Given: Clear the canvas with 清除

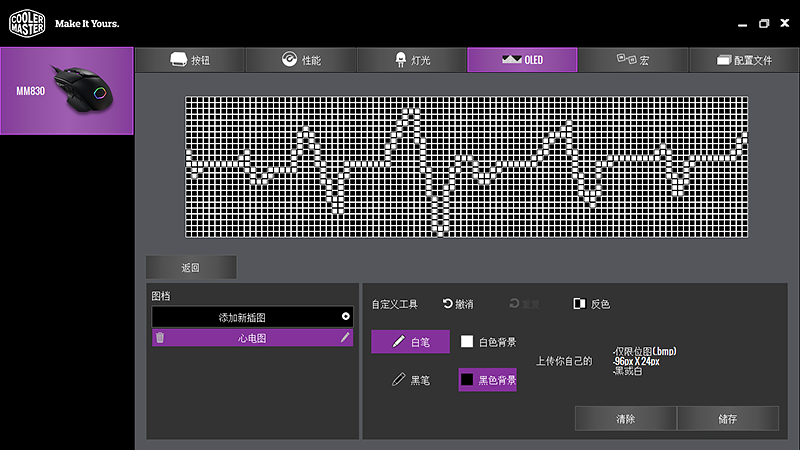Looking at the screenshot, I should pos(626,418).
